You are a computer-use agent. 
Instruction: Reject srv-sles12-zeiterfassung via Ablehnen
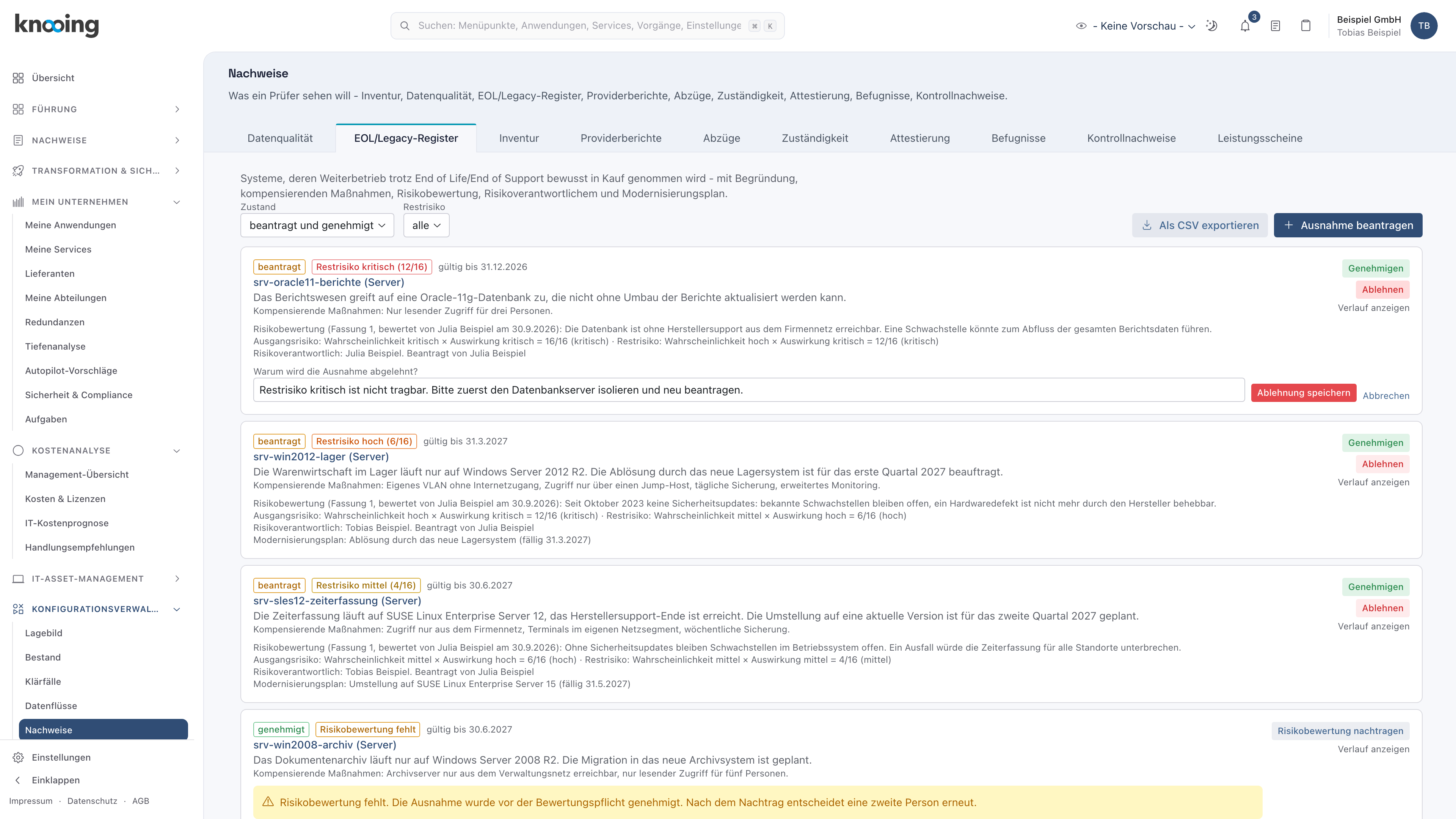[1382, 608]
